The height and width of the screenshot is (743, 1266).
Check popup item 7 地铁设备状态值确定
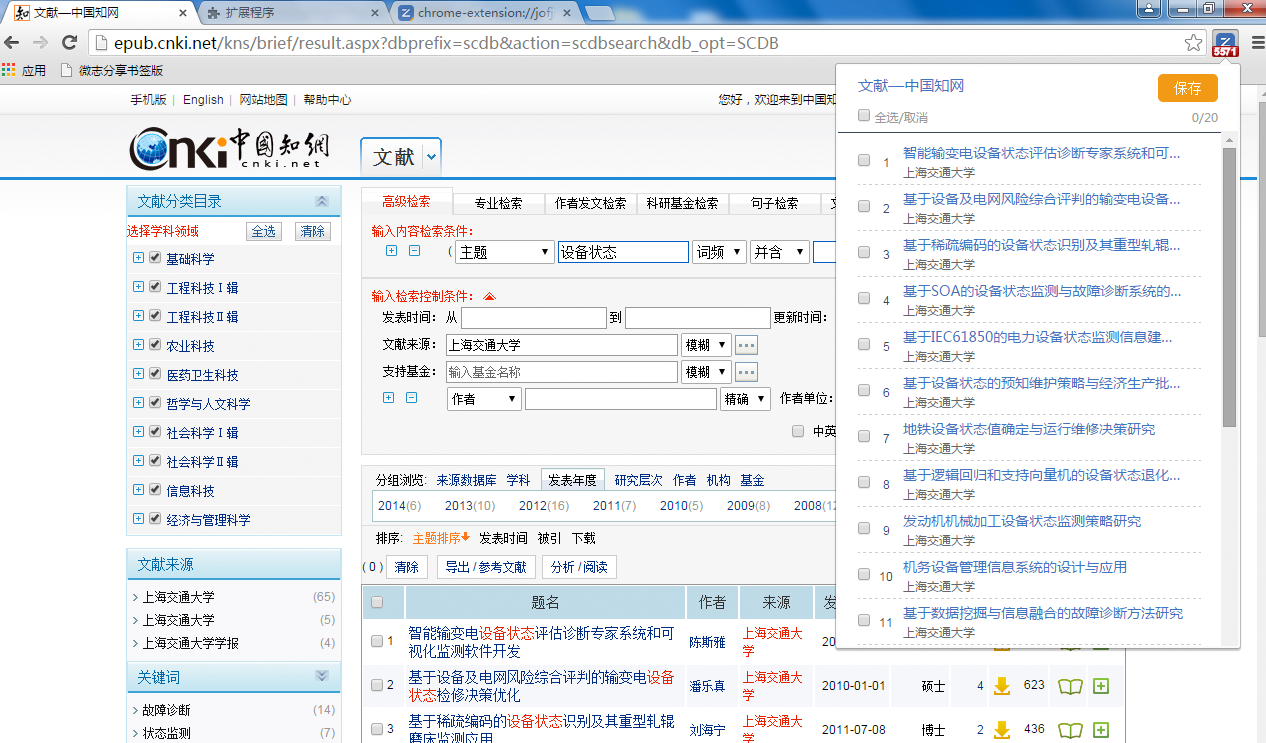pyautogui.click(x=864, y=436)
